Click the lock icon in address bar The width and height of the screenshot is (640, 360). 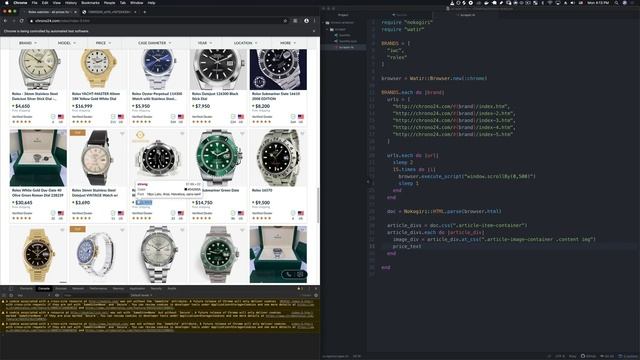(x=31, y=20)
